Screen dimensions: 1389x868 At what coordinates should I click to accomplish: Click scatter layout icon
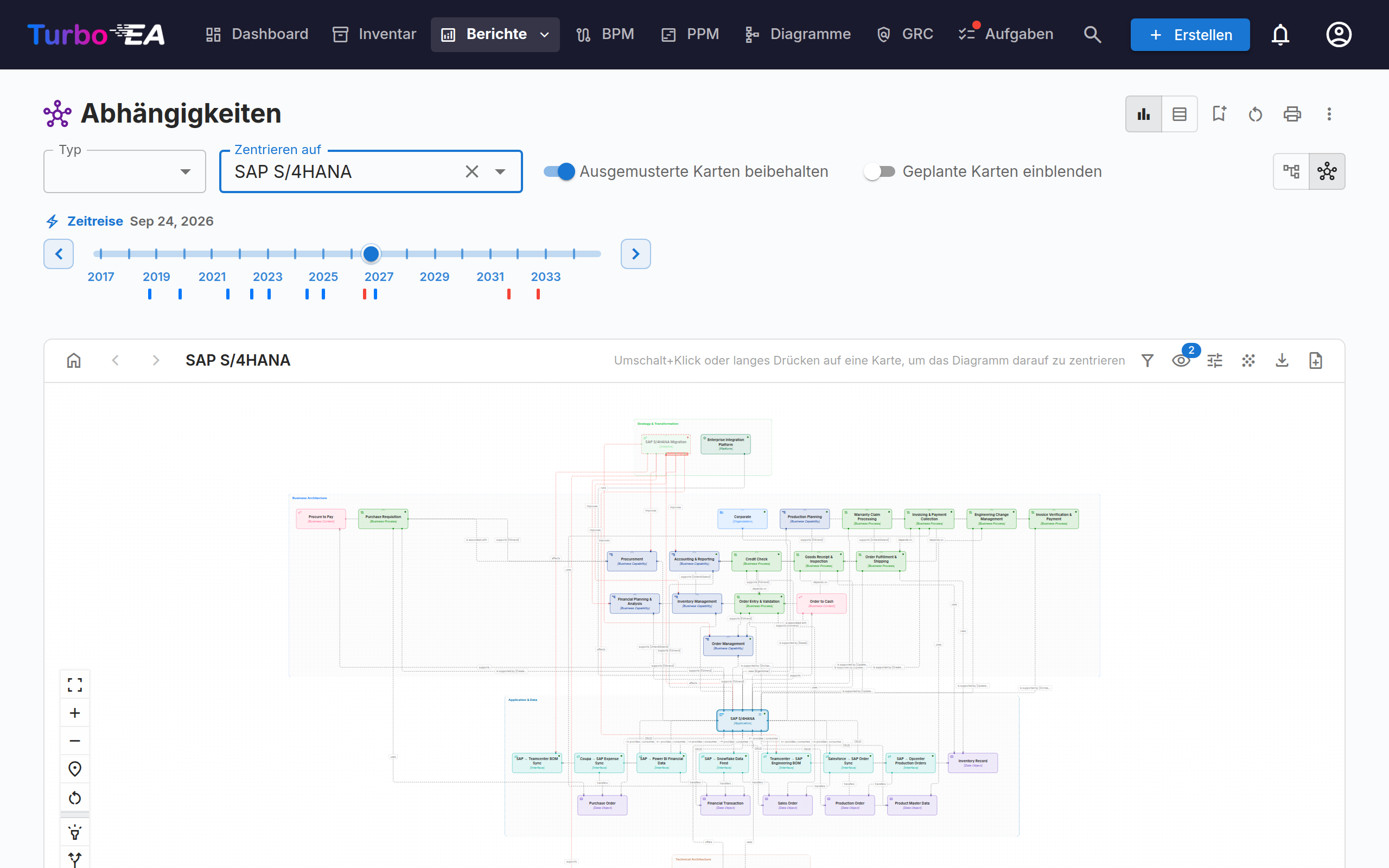pos(1248,361)
